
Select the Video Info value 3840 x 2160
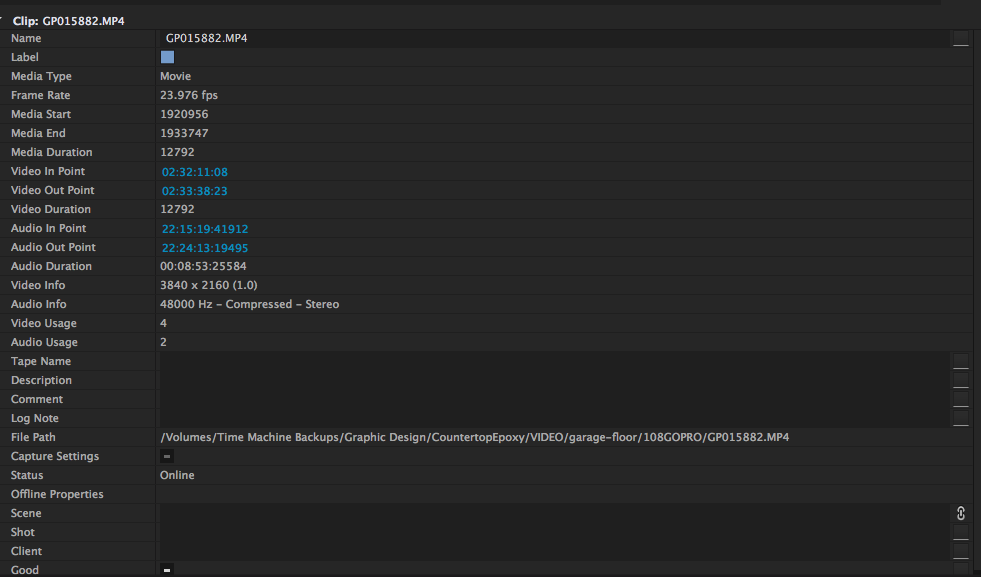click(208, 285)
